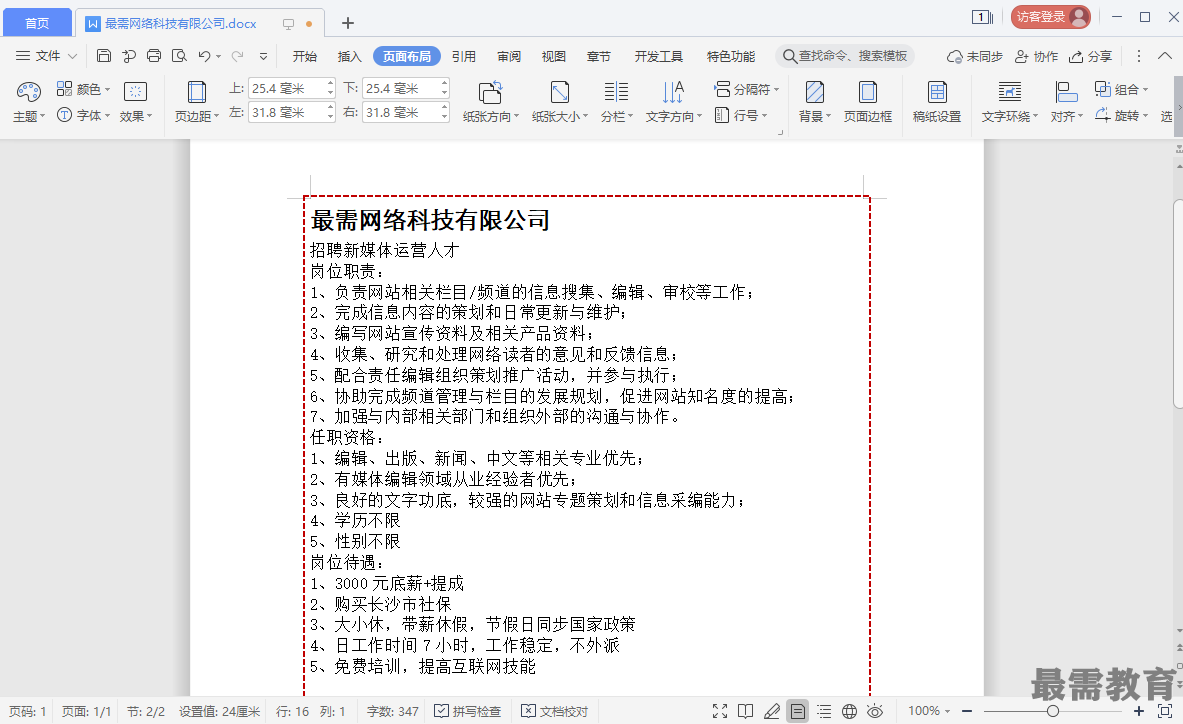The image size is (1183, 724).
Task: Click the Page Border (页面边框) icon
Action: pyautogui.click(x=868, y=92)
